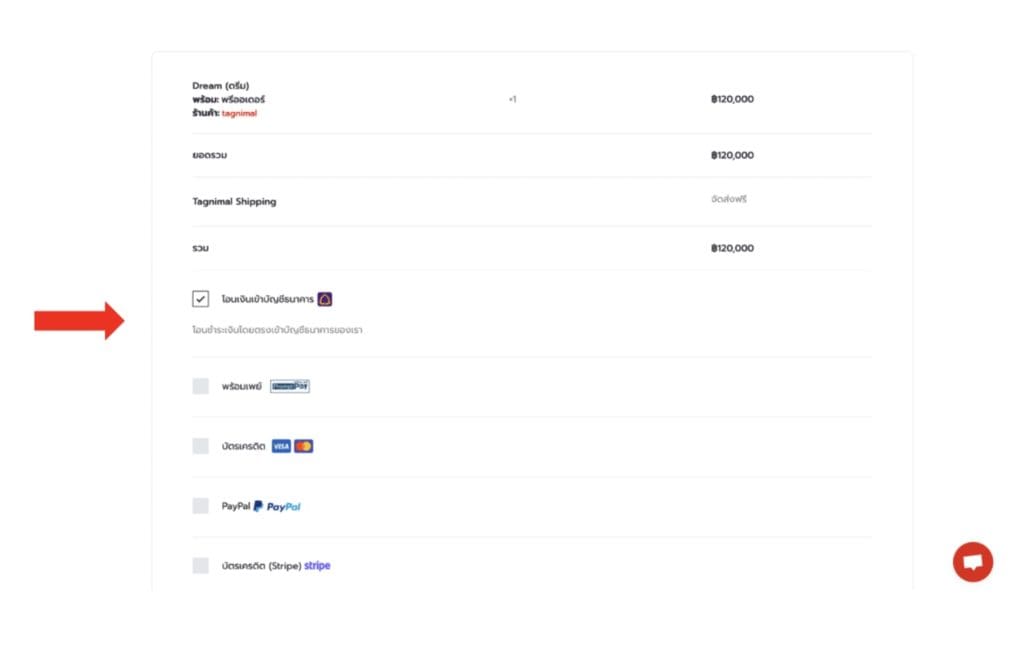Select the พร้อมเพย์ PromptPay checkbox
The height and width of the screenshot is (645, 1024).
[201, 386]
